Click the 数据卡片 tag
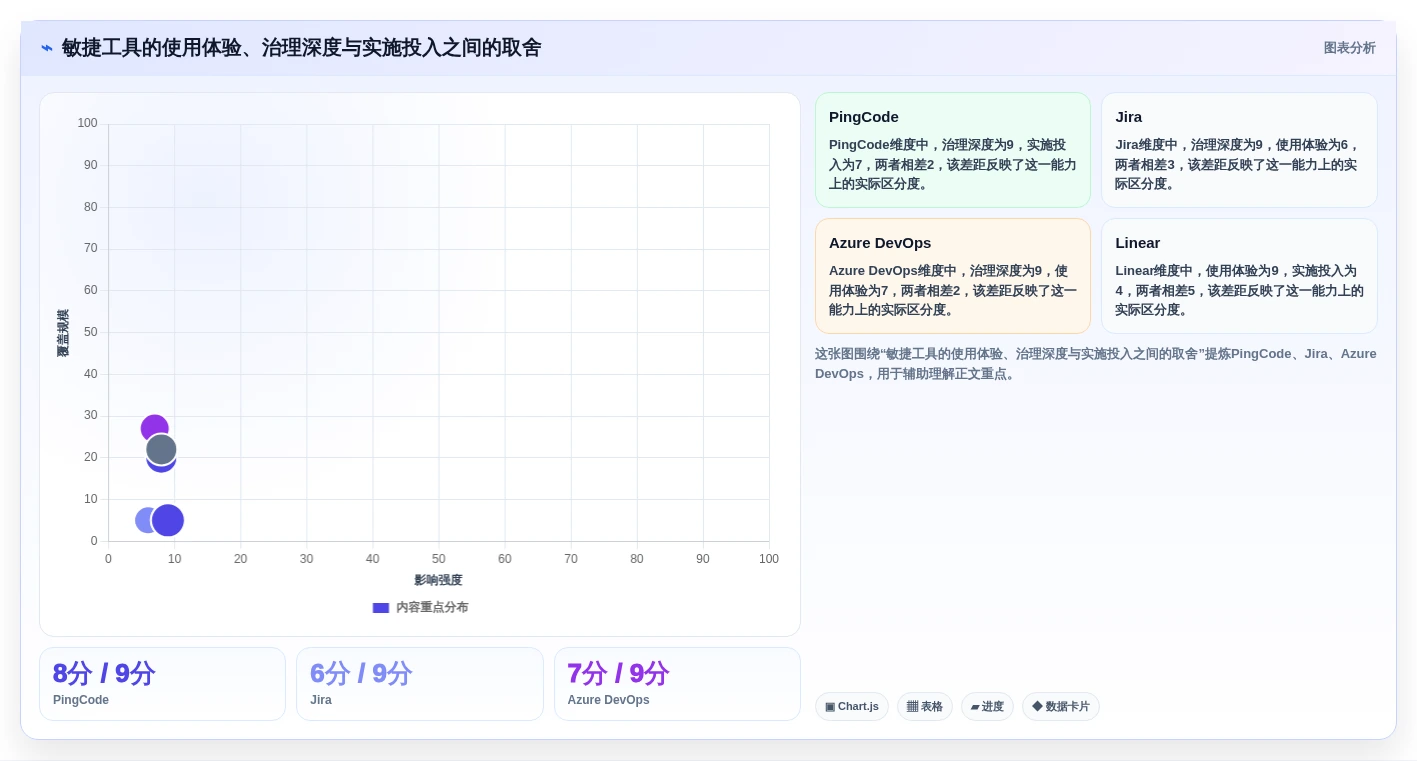 pyautogui.click(x=1061, y=707)
